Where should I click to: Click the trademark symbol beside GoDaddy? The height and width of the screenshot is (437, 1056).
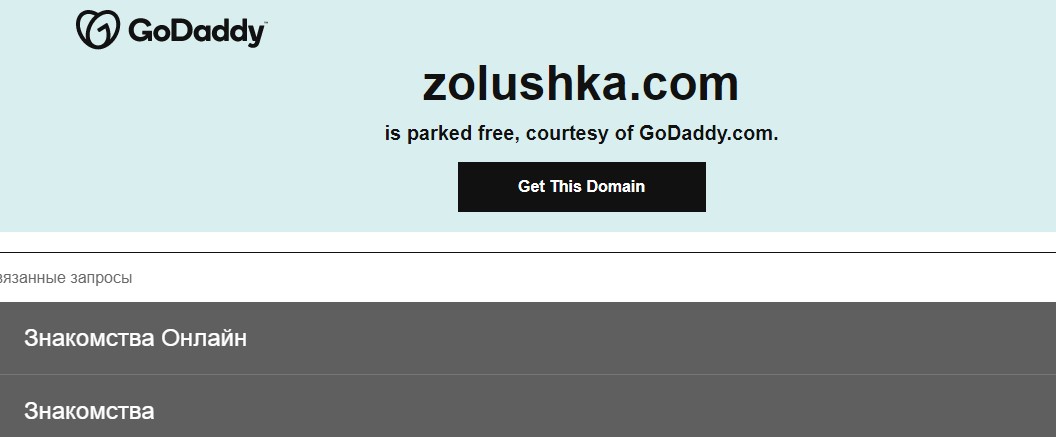pos(265,22)
